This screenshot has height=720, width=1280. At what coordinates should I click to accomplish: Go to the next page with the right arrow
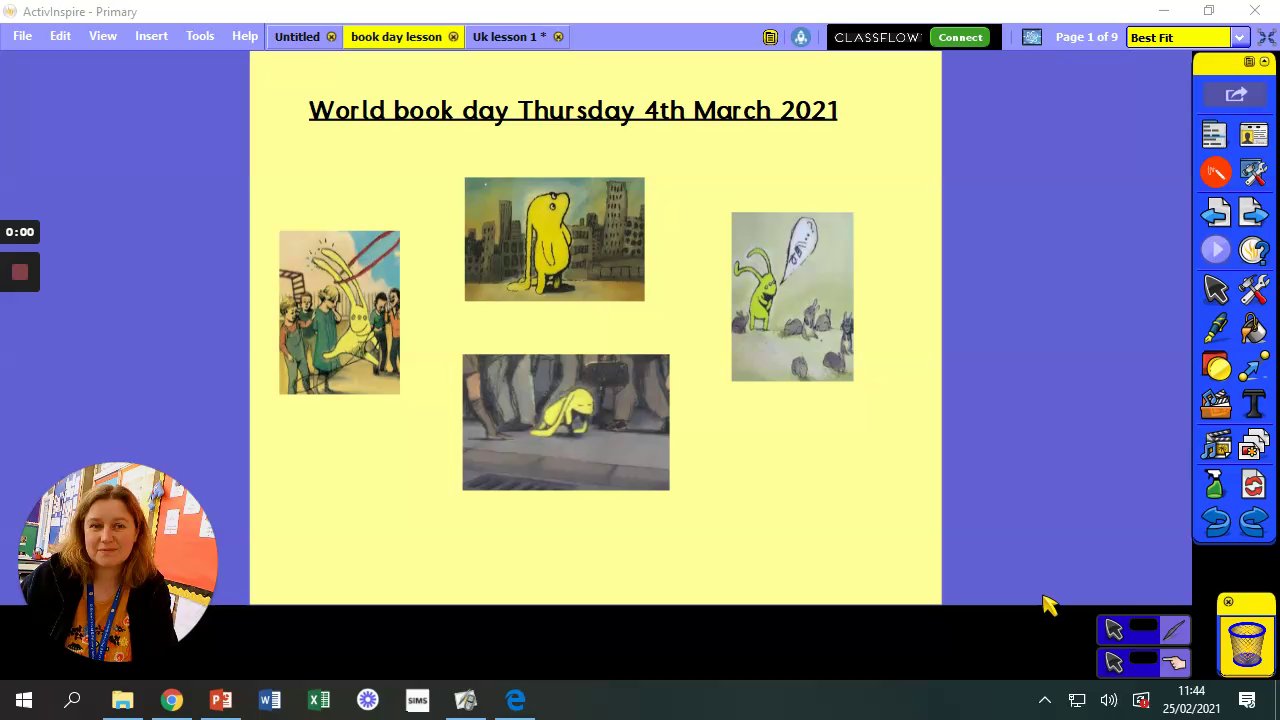coord(1253,212)
